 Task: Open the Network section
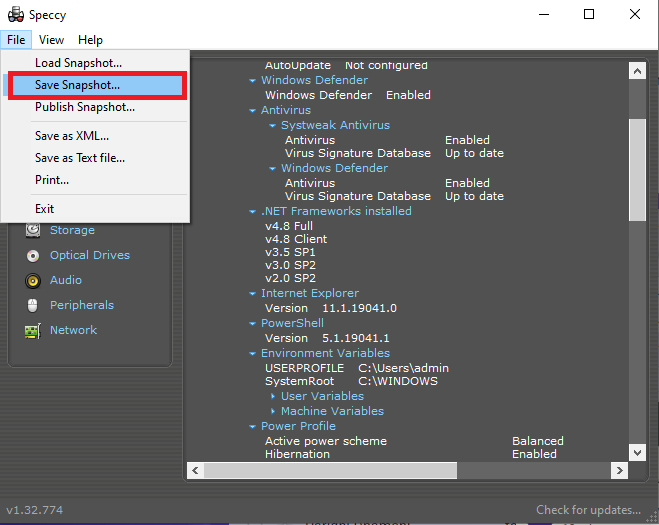[74, 330]
